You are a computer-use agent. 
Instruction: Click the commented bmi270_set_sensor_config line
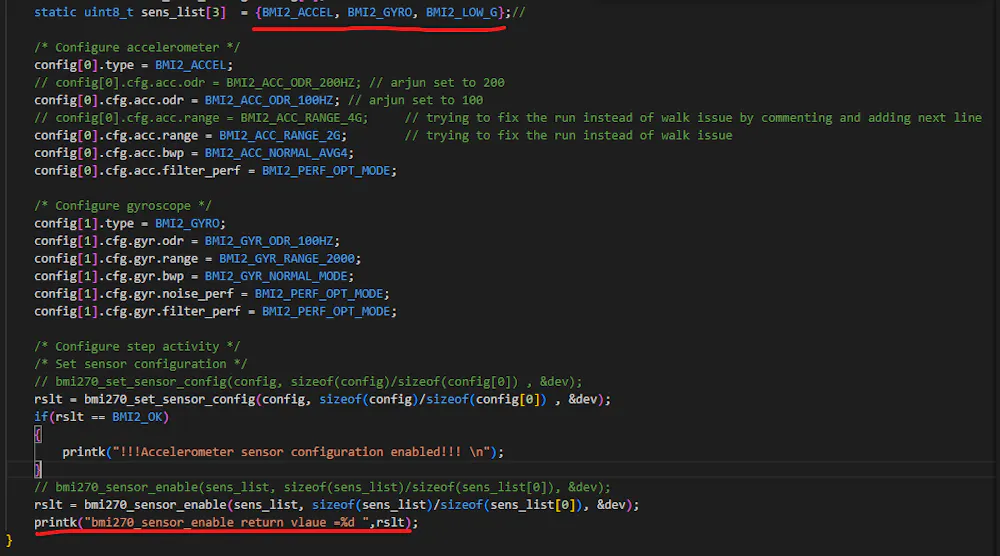coord(308,381)
